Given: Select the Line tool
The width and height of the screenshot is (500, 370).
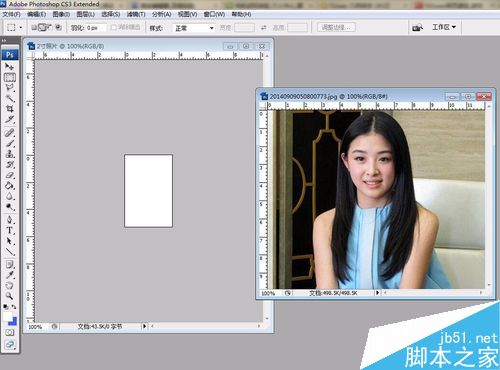Looking at the screenshot, I should [x=9, y=252].
